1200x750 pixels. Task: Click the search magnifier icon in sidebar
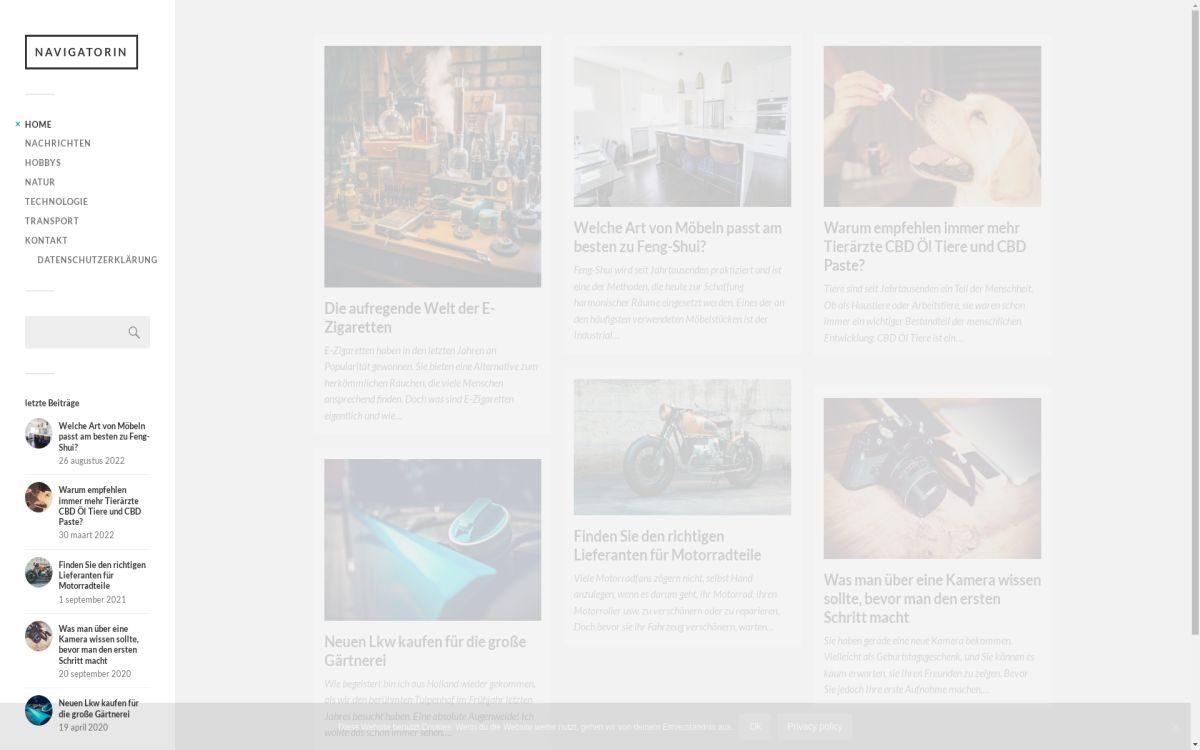[x=134, y=333]
